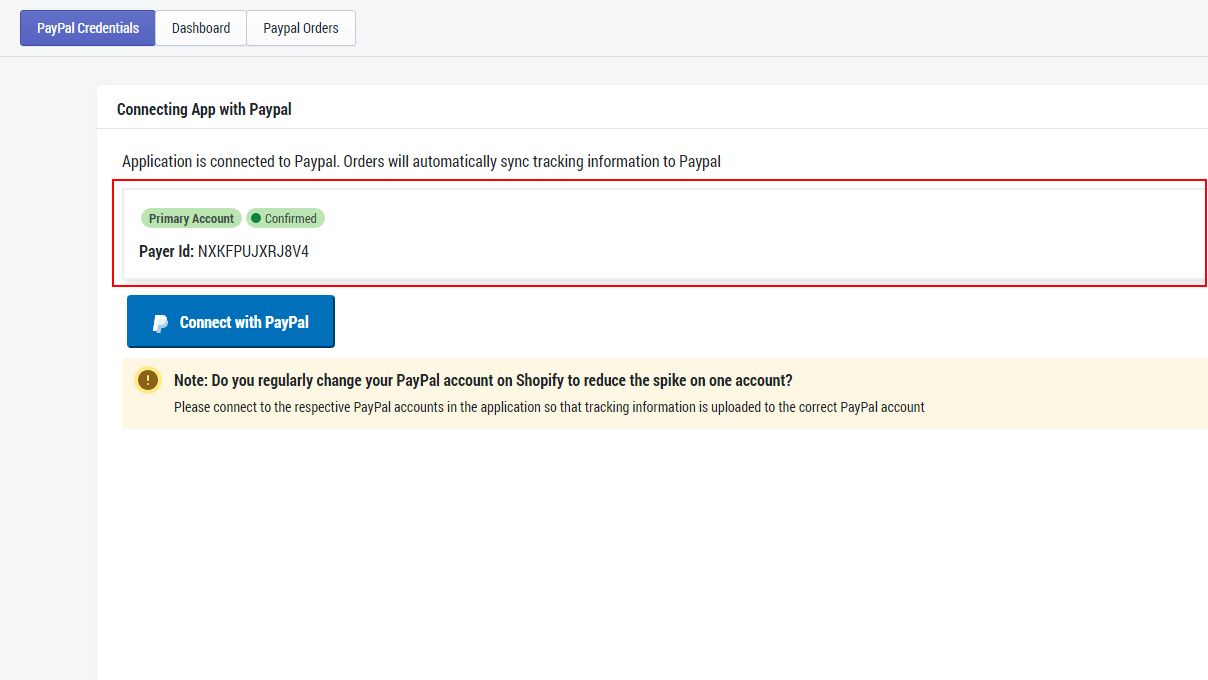Open the Dashboard tab

201,28
